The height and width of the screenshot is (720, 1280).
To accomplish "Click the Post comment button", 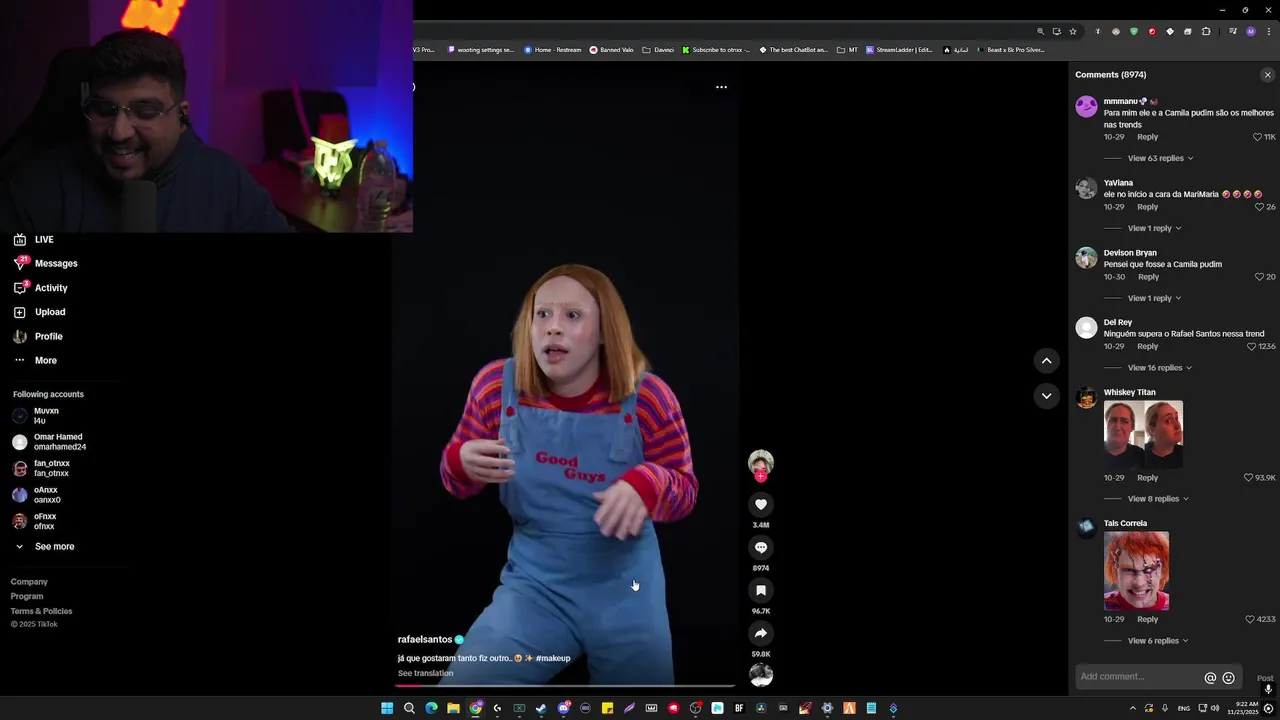I will [1265, 678].
